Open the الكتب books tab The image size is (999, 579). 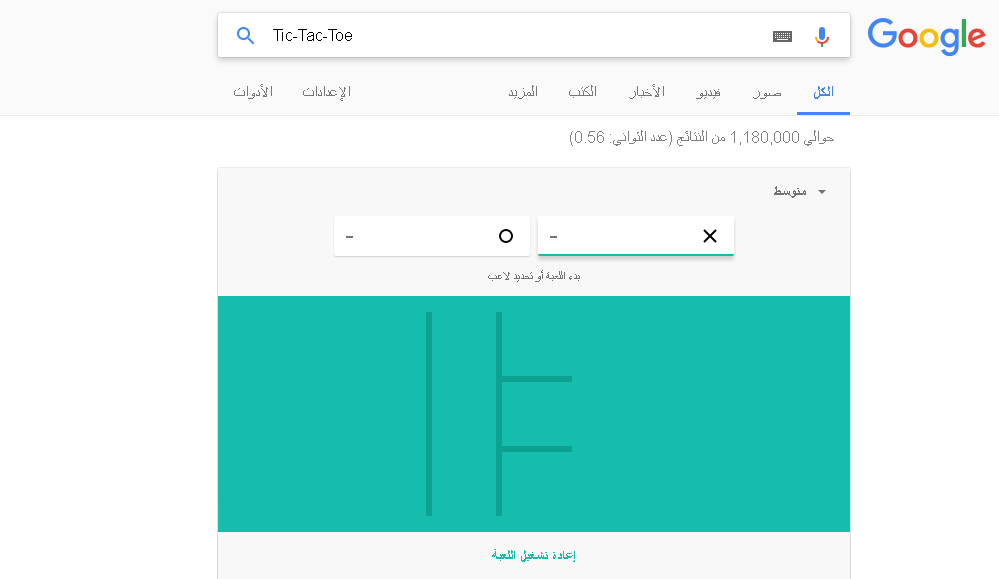click(583, 92)
